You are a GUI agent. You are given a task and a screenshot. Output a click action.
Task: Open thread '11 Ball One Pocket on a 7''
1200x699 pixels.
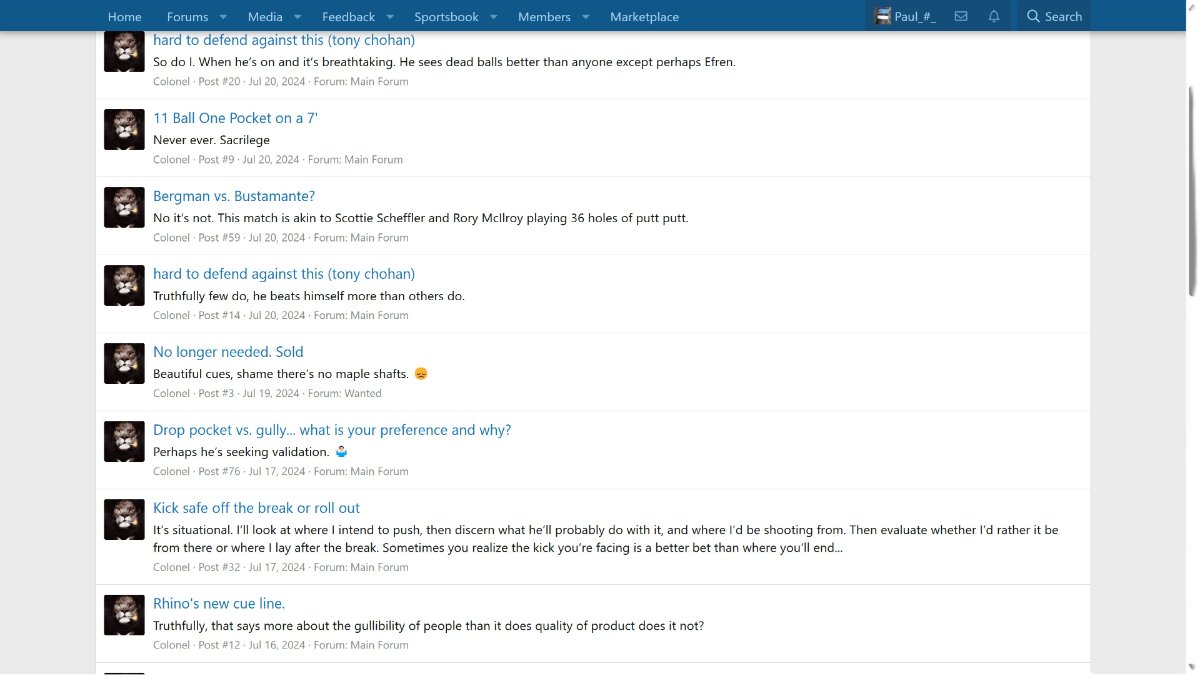(235, 118)
